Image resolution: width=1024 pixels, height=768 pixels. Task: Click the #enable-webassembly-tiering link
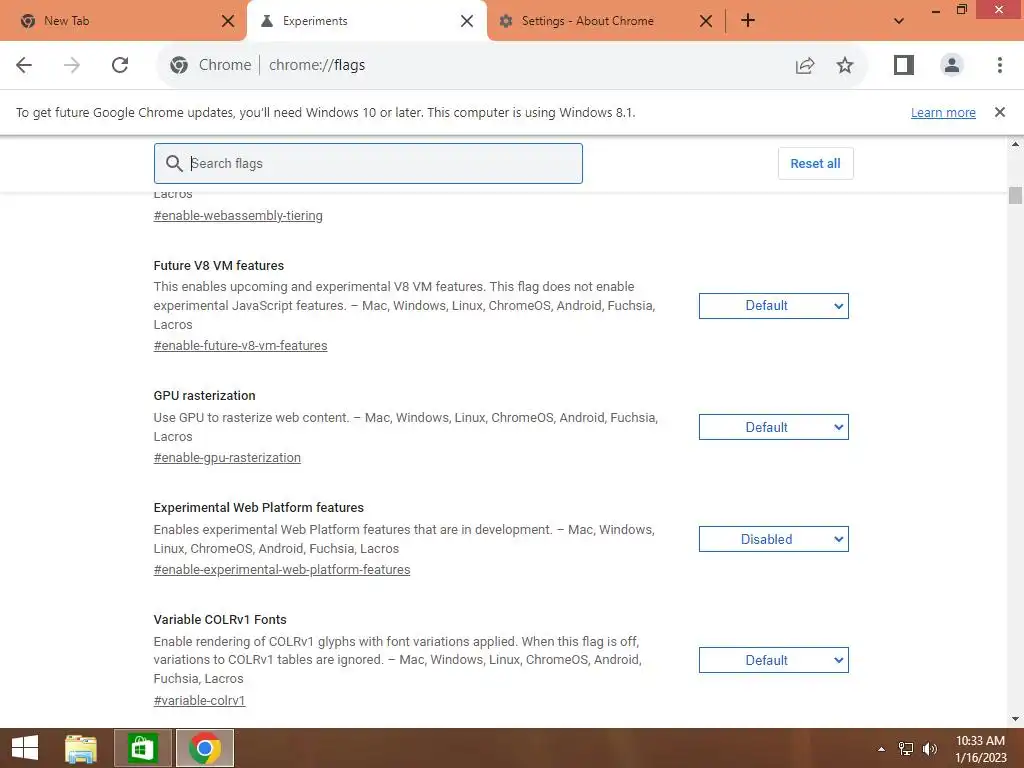tap(238, 216)
